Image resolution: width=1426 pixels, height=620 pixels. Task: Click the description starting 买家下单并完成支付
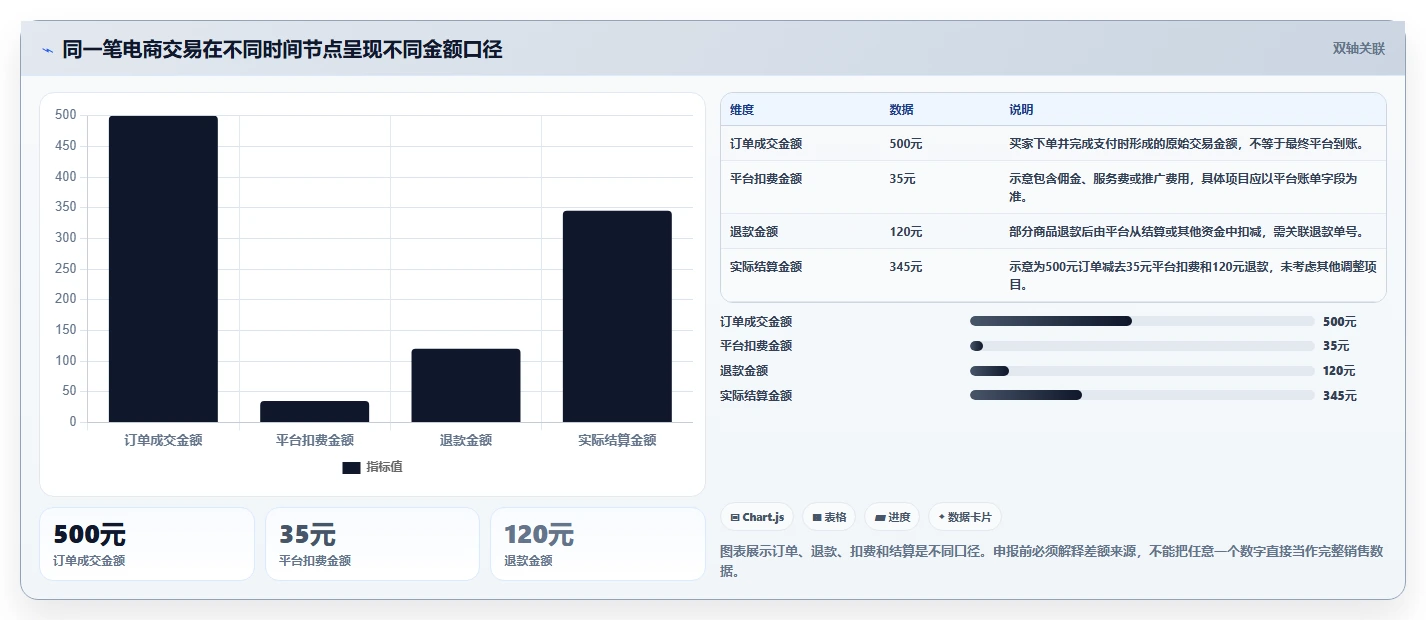pos(1186,144)
